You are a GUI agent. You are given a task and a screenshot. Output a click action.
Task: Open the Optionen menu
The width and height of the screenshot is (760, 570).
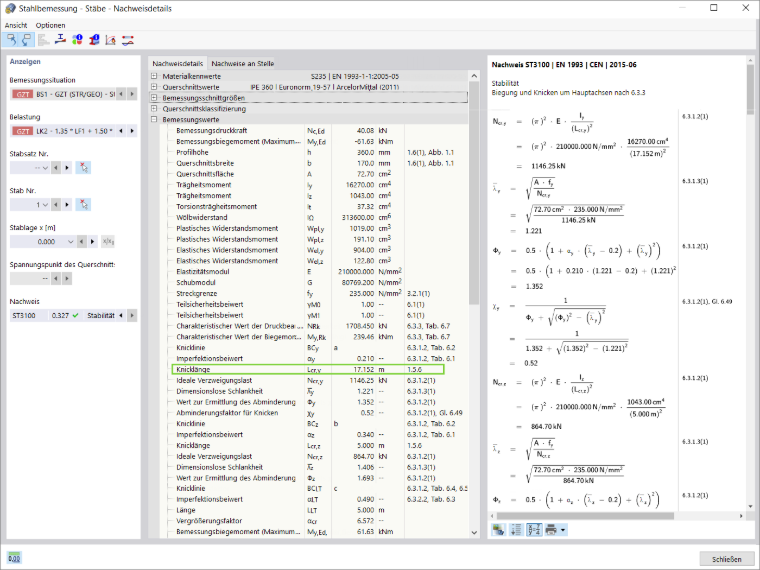click(50, 25)
